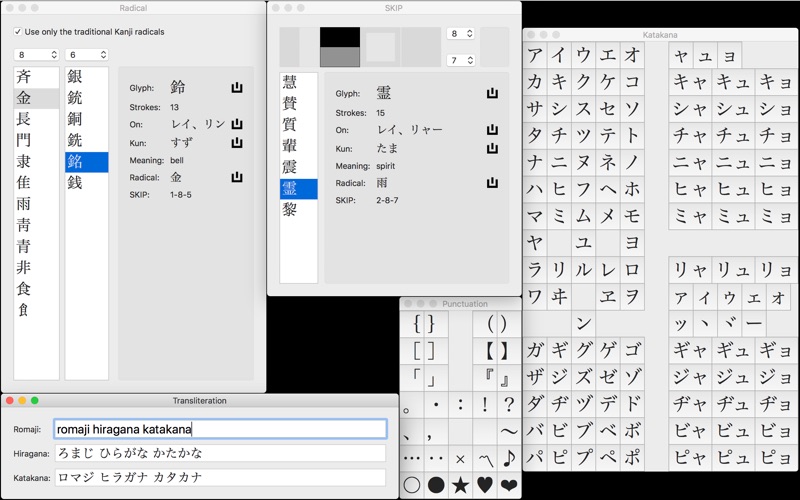Insert the hollow circle symbol in Punctuation
This screenshot has width=800, height=500.
[x=412, y=484]
